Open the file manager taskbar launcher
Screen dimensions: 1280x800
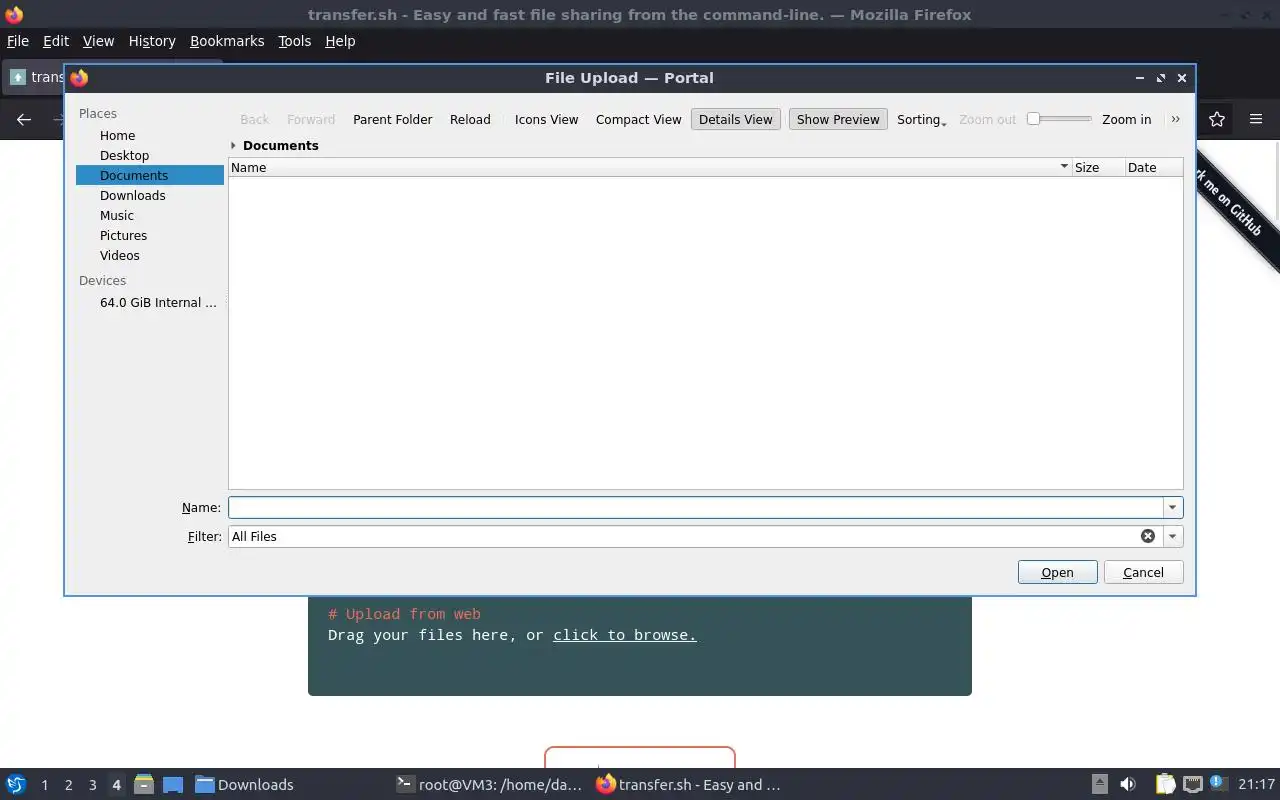(143, 784)
